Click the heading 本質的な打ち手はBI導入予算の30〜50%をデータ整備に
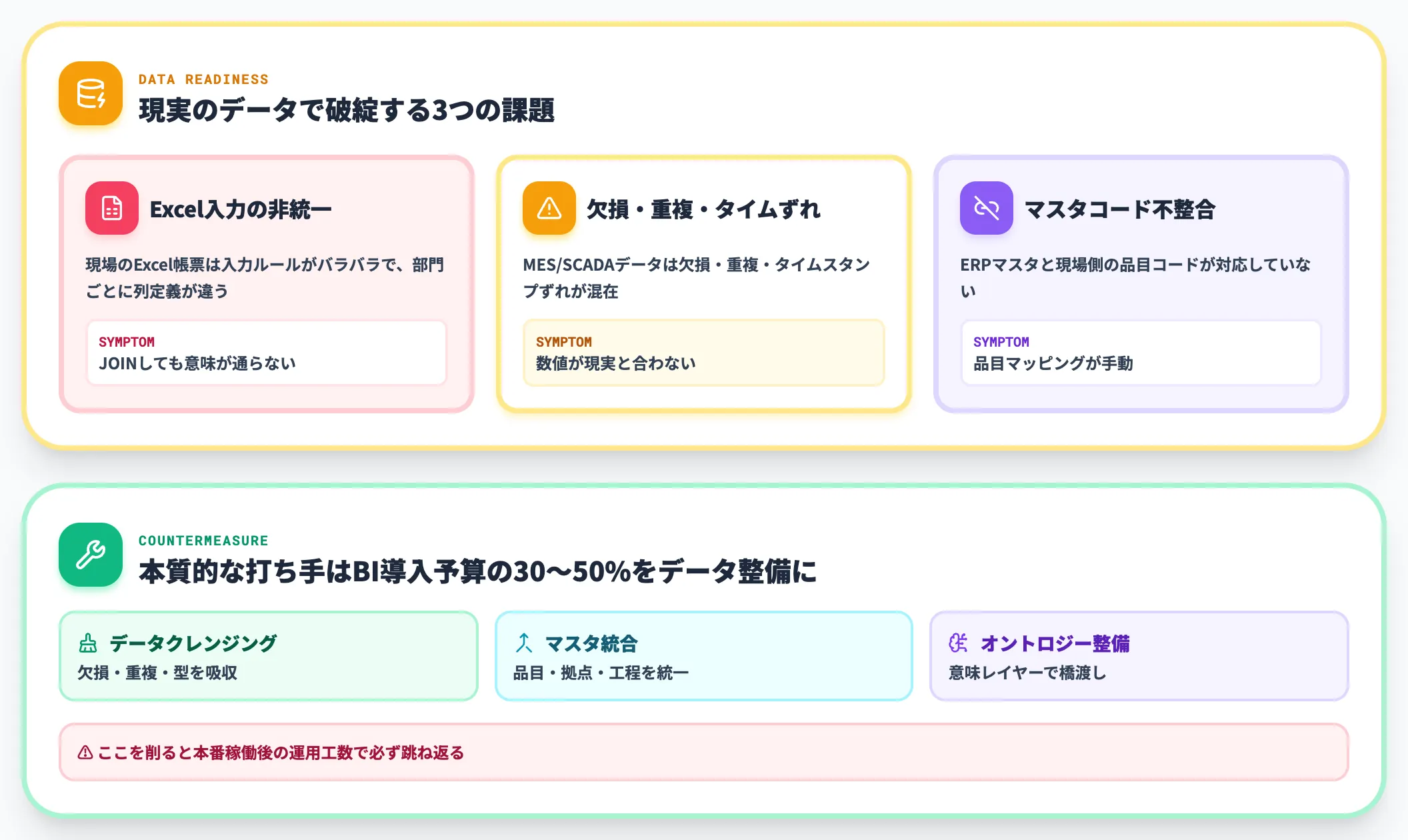The image size is (1408, 840). point(477,571)
